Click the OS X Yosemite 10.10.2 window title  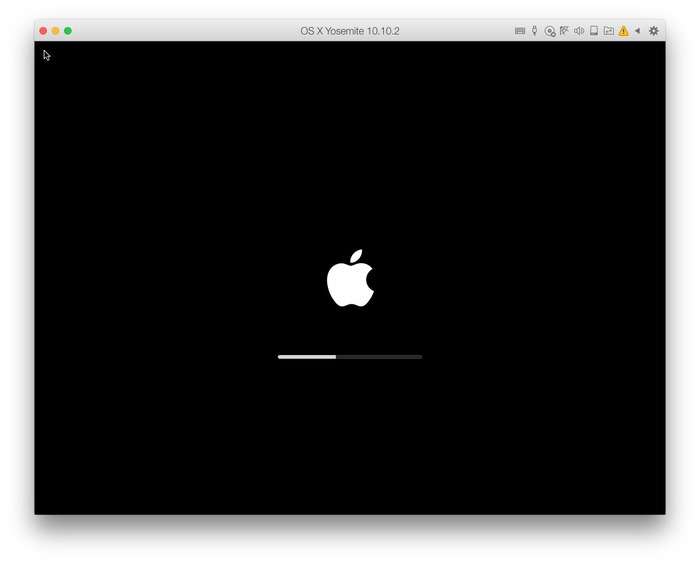coord(350,31)
